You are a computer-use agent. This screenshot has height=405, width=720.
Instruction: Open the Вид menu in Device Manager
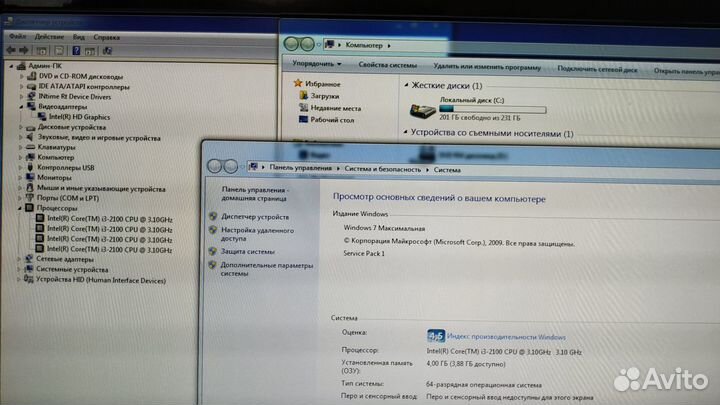(79, 37)
